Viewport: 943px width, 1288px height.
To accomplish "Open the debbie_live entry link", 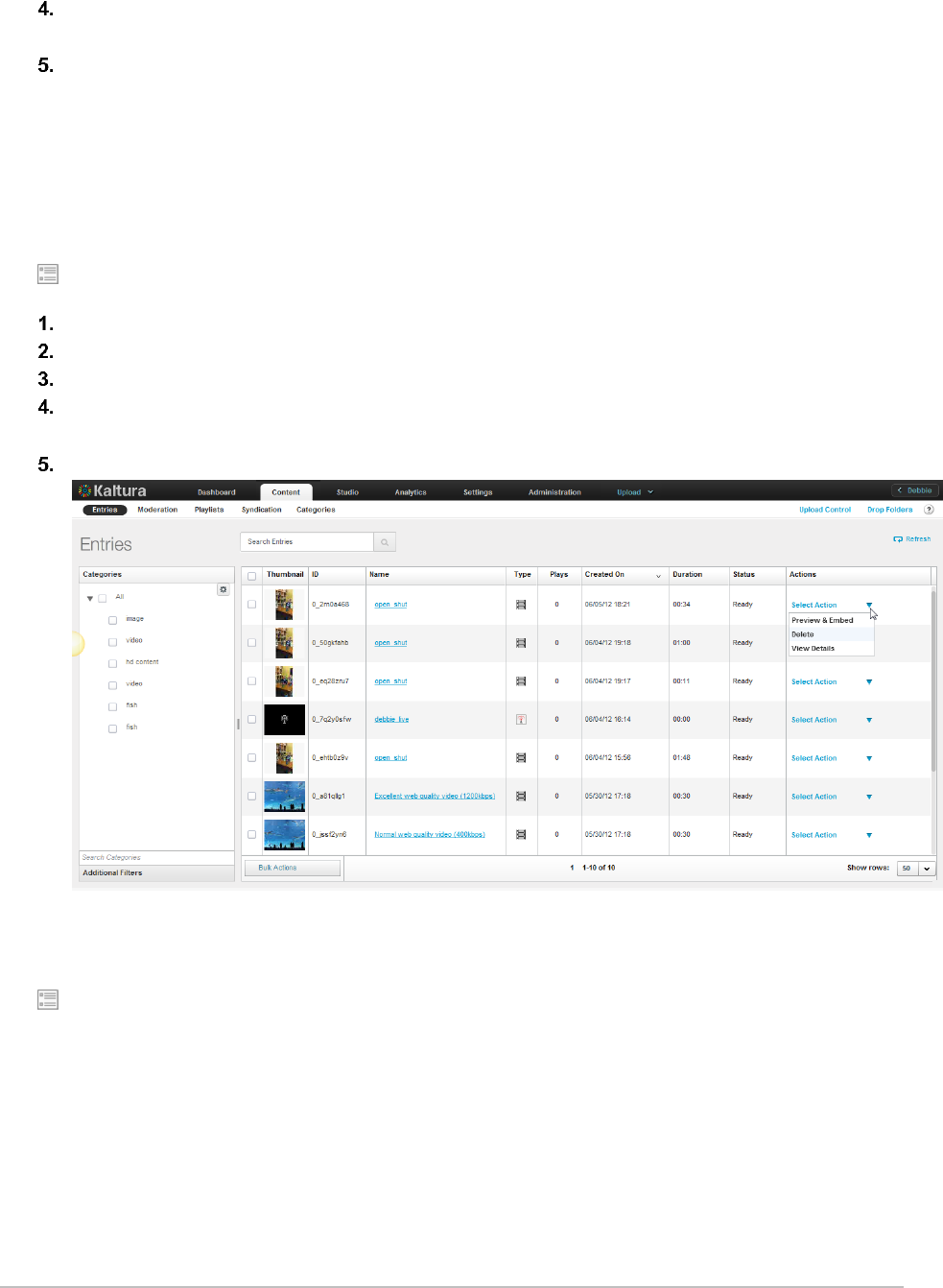I will pos(391,720).
